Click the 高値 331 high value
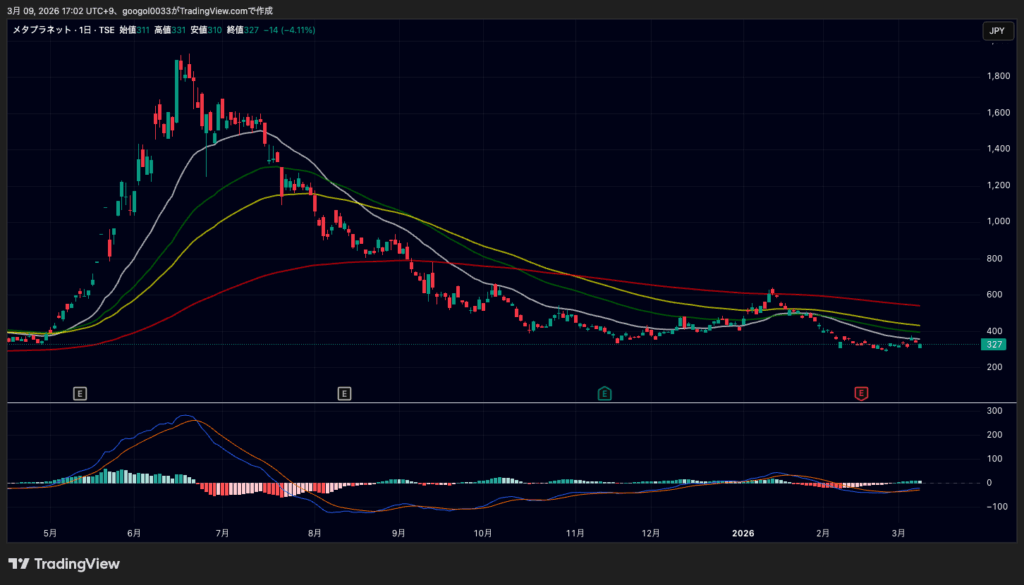Viewport: 1024px width, 585px height. [170, 31]
